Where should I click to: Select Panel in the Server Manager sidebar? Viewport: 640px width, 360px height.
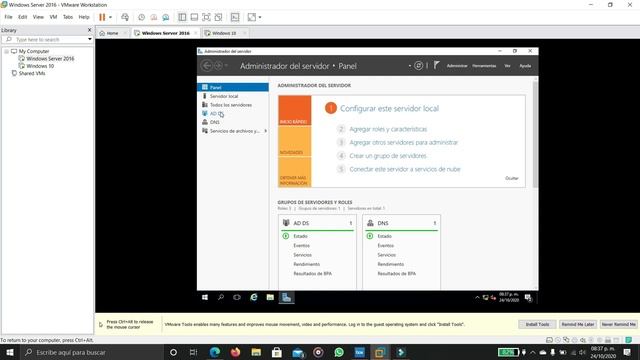233,87
